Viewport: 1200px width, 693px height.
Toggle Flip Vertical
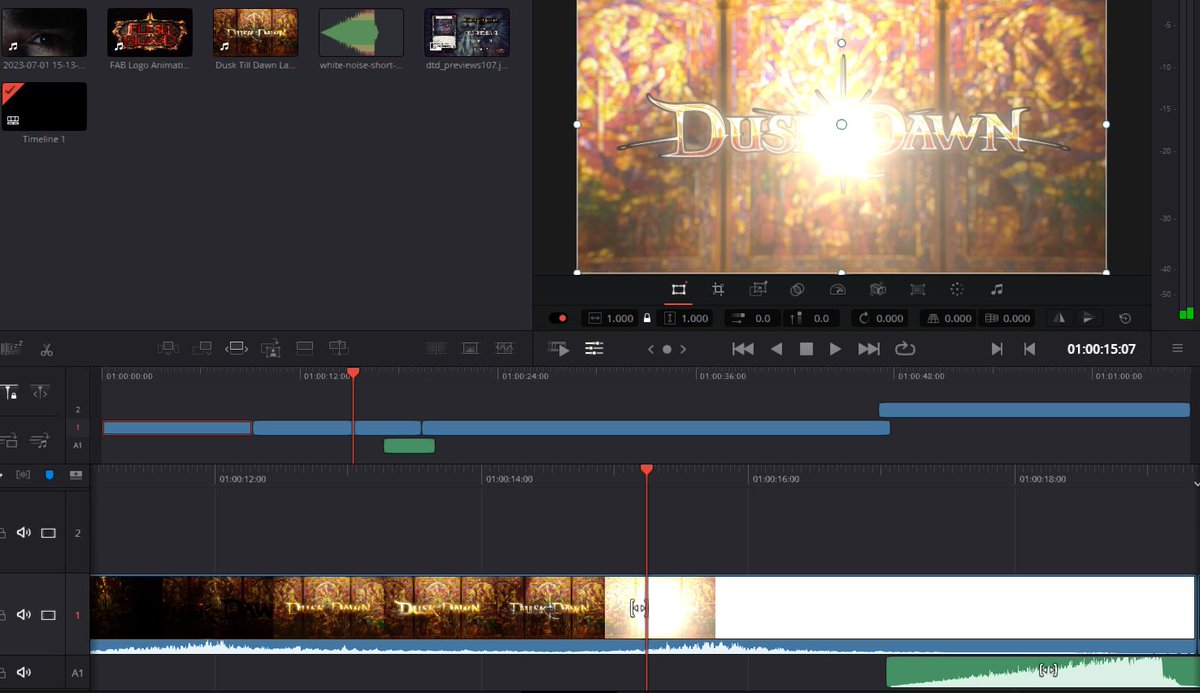pyautogui.click(x=1088, y=318)
